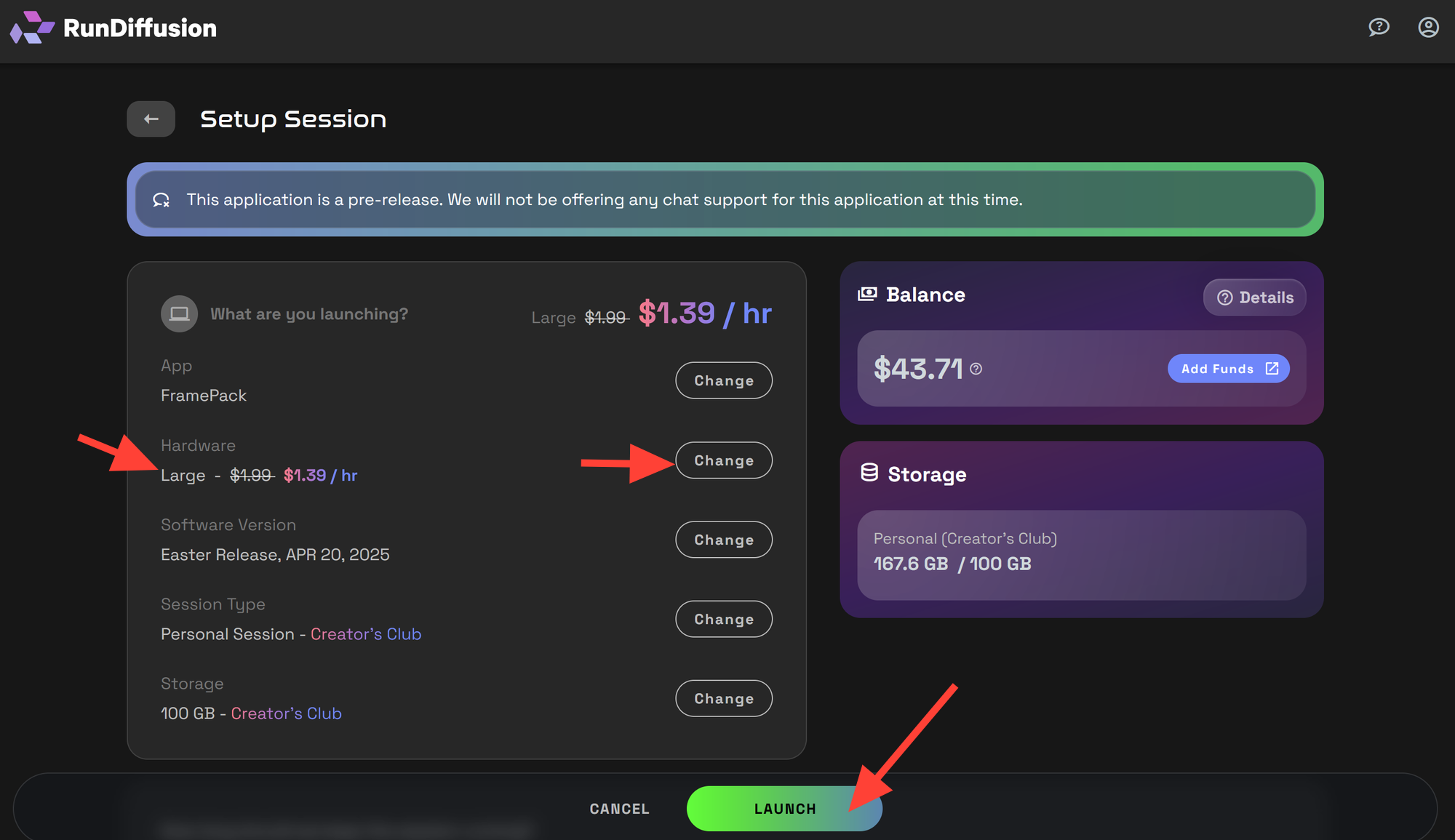This screenshot has width=1455, height=840.
Task: Open Balance Details
Action: pos(1255,297)
